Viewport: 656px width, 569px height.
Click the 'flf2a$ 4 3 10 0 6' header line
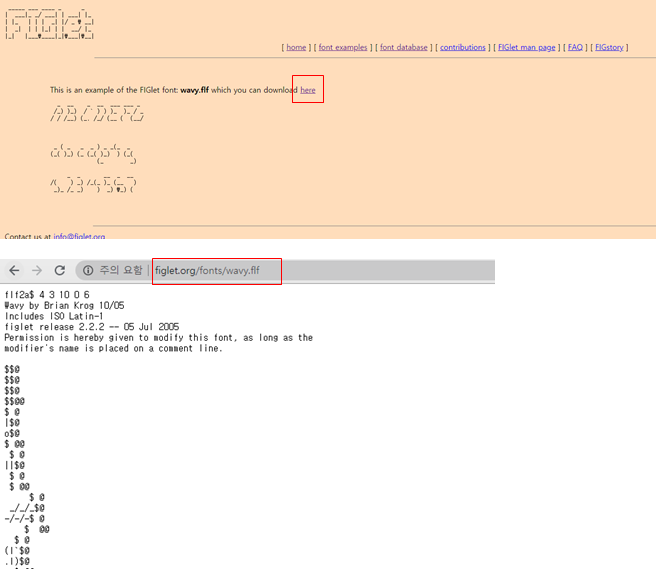click(47, 295)
